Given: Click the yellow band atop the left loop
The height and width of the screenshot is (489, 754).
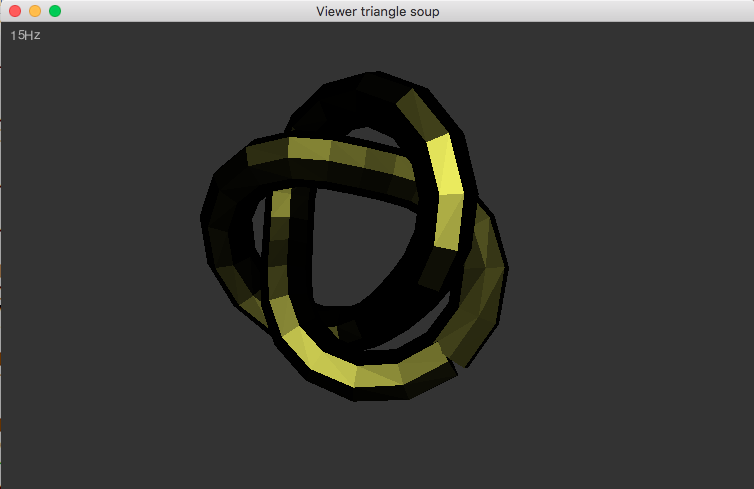Looking at the screenshot, I should point(320,152).
